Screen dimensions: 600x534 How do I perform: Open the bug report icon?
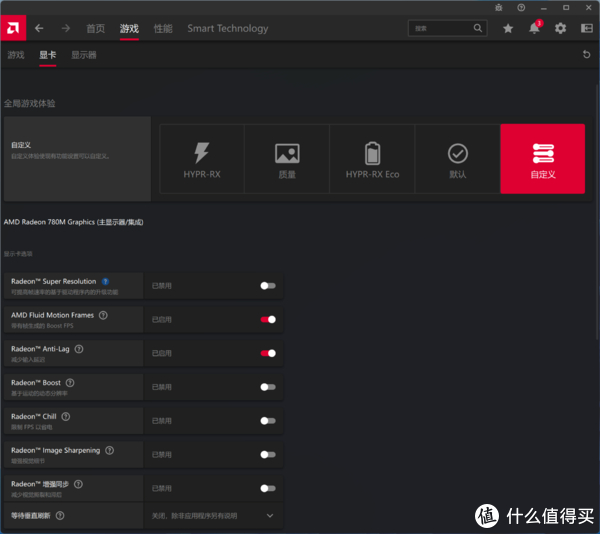499,8
